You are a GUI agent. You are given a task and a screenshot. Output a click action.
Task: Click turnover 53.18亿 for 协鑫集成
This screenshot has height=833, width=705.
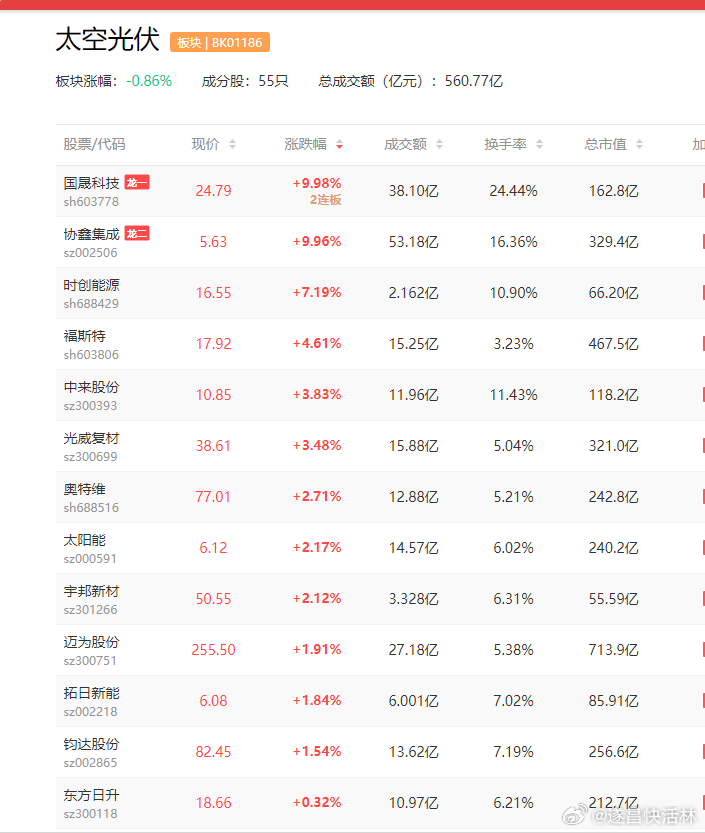pos(413,242)
